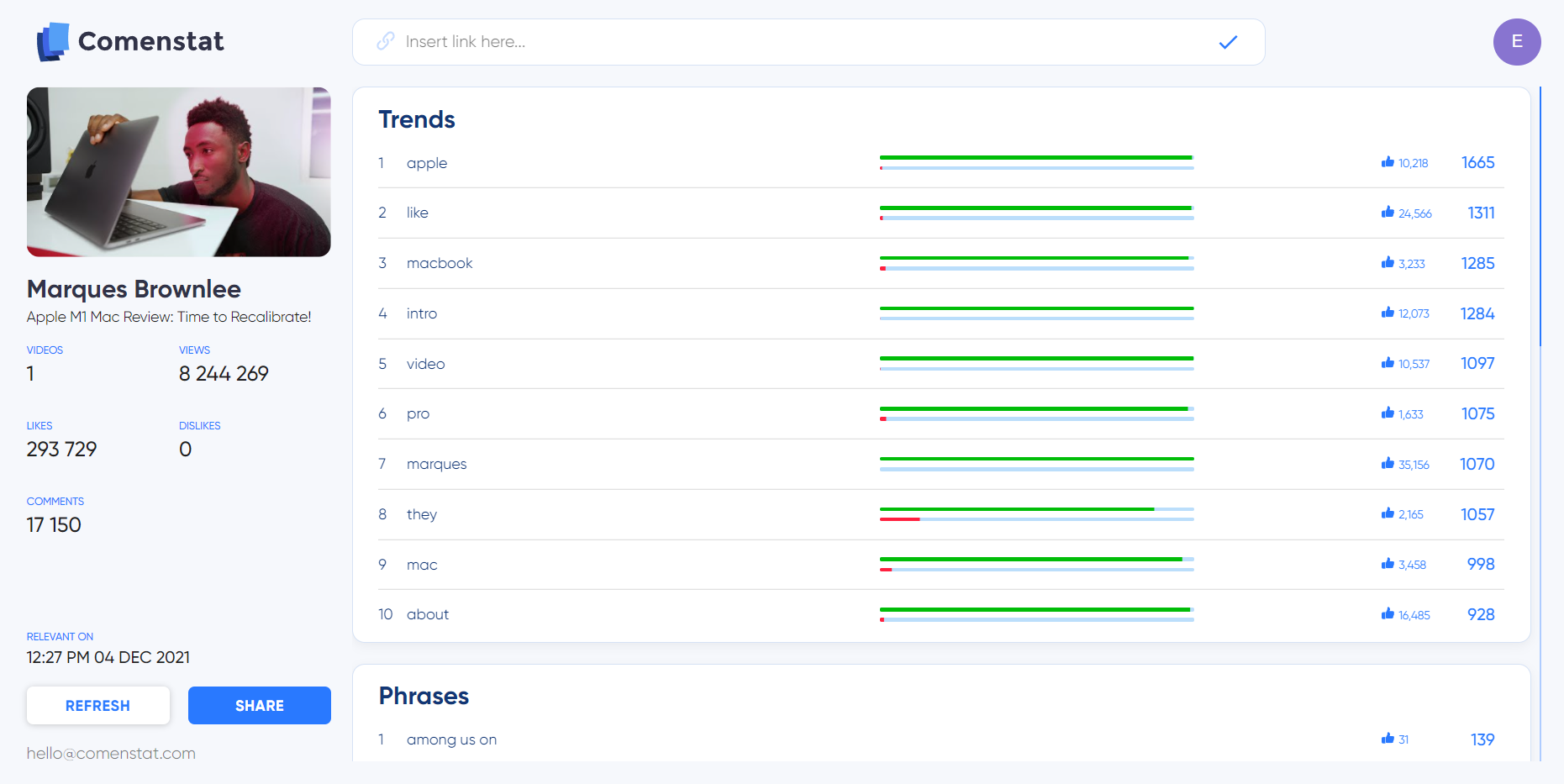
Task: Click the count 139 for among us on
Action: coord(1482,739)
